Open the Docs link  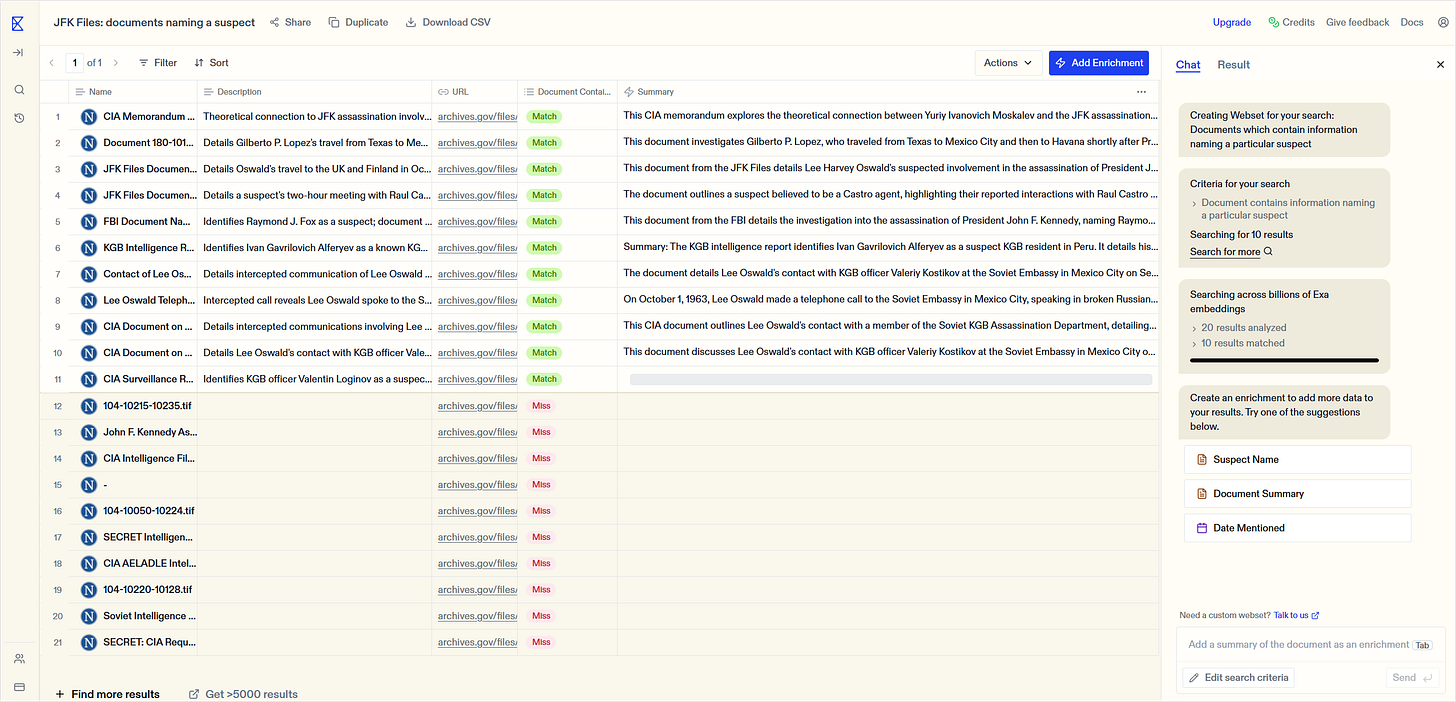pos(1412,22)
